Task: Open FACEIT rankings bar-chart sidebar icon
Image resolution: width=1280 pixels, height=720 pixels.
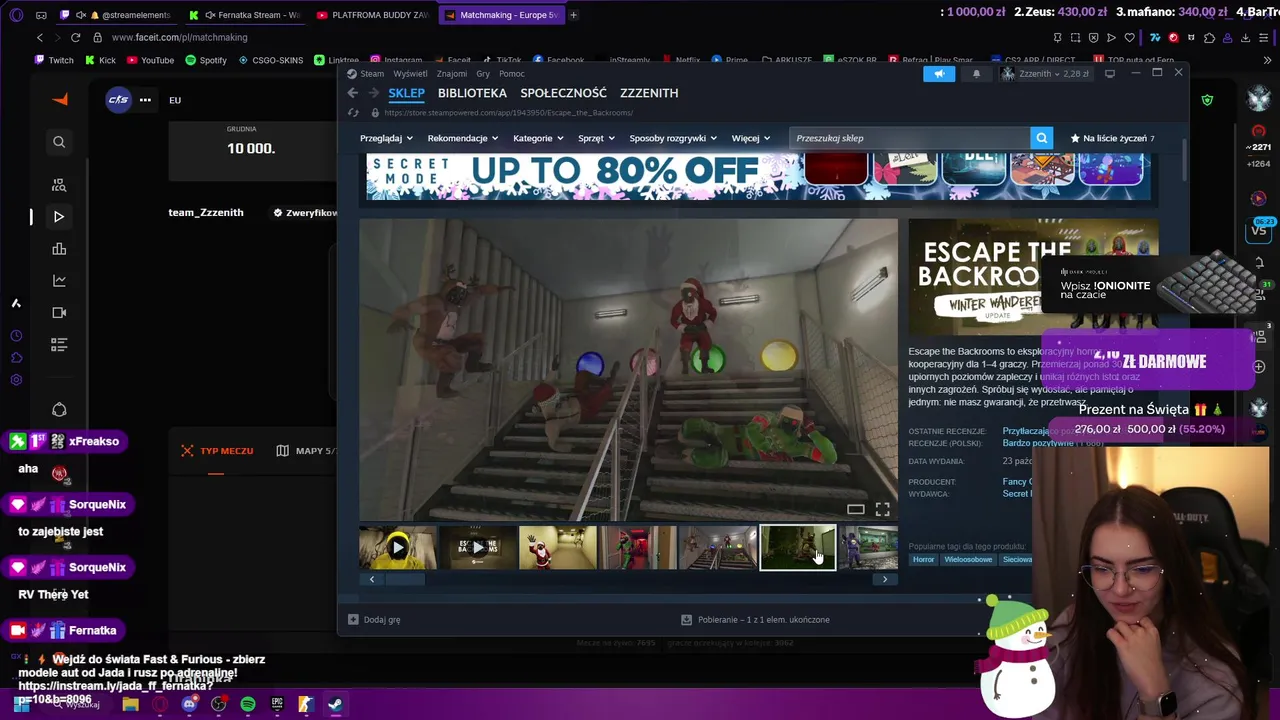Action: [59, 249]
